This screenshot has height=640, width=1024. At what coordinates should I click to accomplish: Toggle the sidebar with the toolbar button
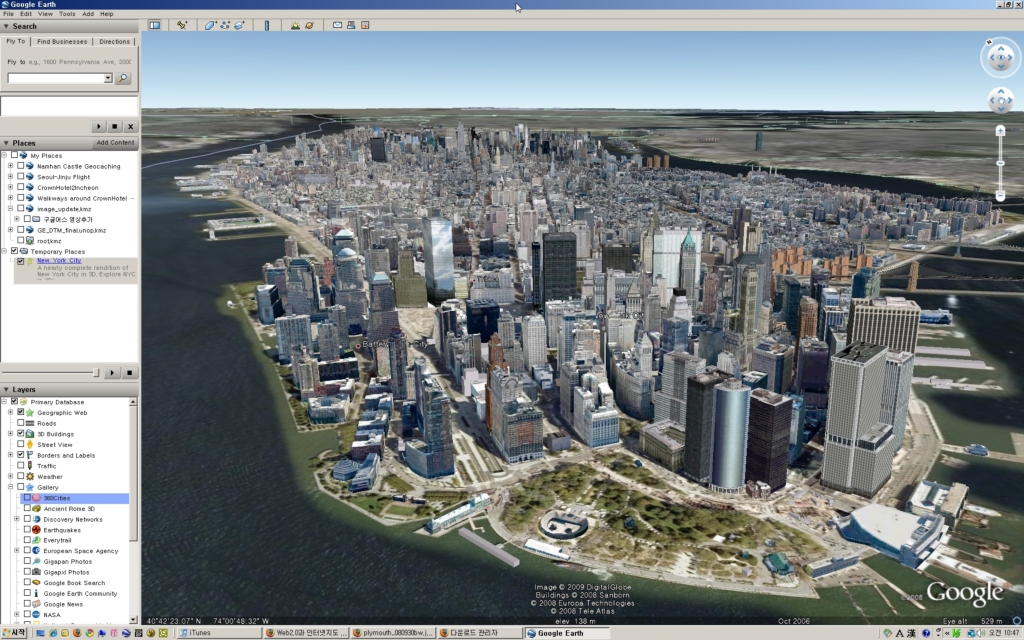coord(155,25)
